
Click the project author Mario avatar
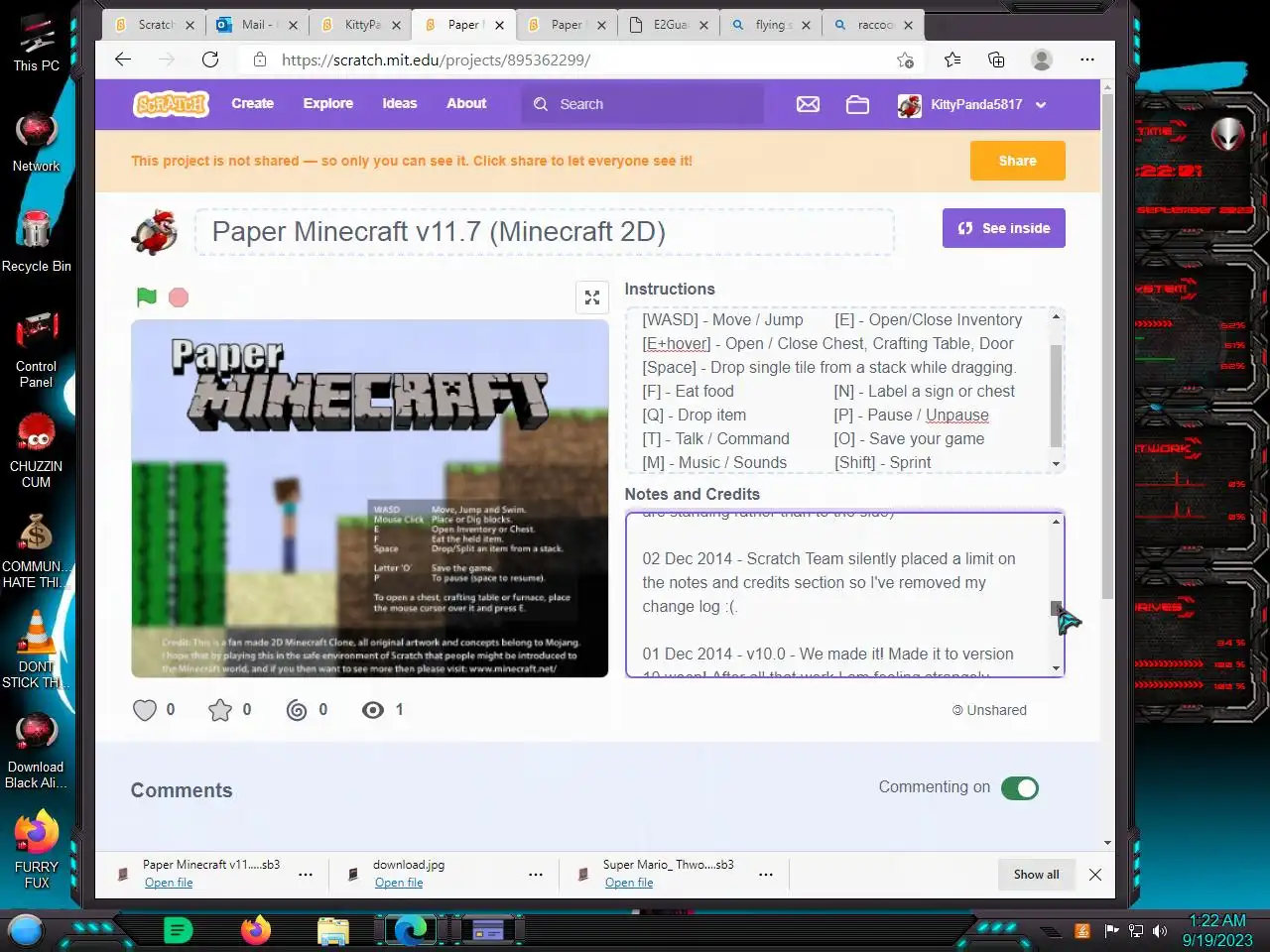[x=155, y=232]
